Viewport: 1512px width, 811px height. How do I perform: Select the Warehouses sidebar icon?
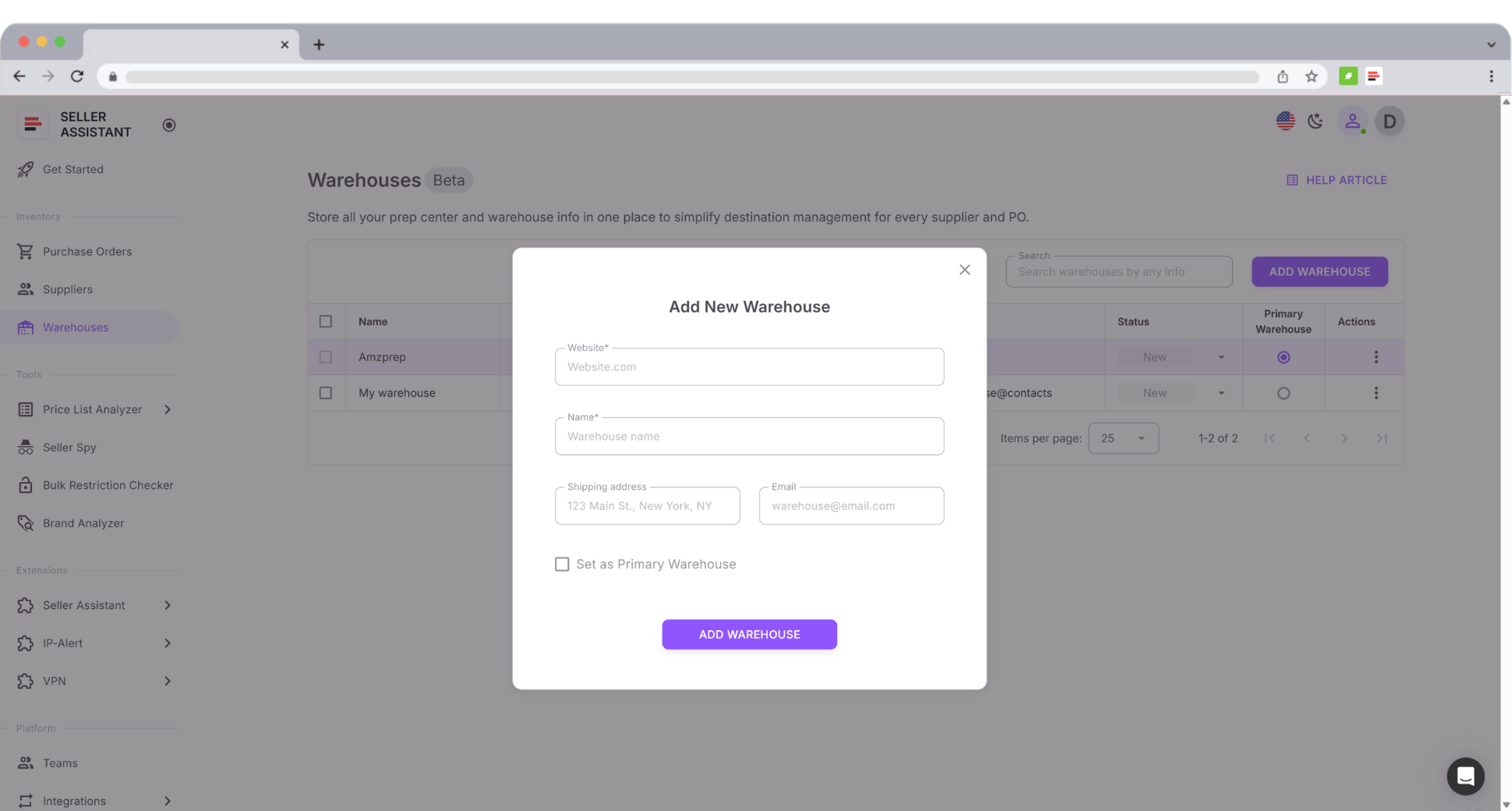point(26,328)
